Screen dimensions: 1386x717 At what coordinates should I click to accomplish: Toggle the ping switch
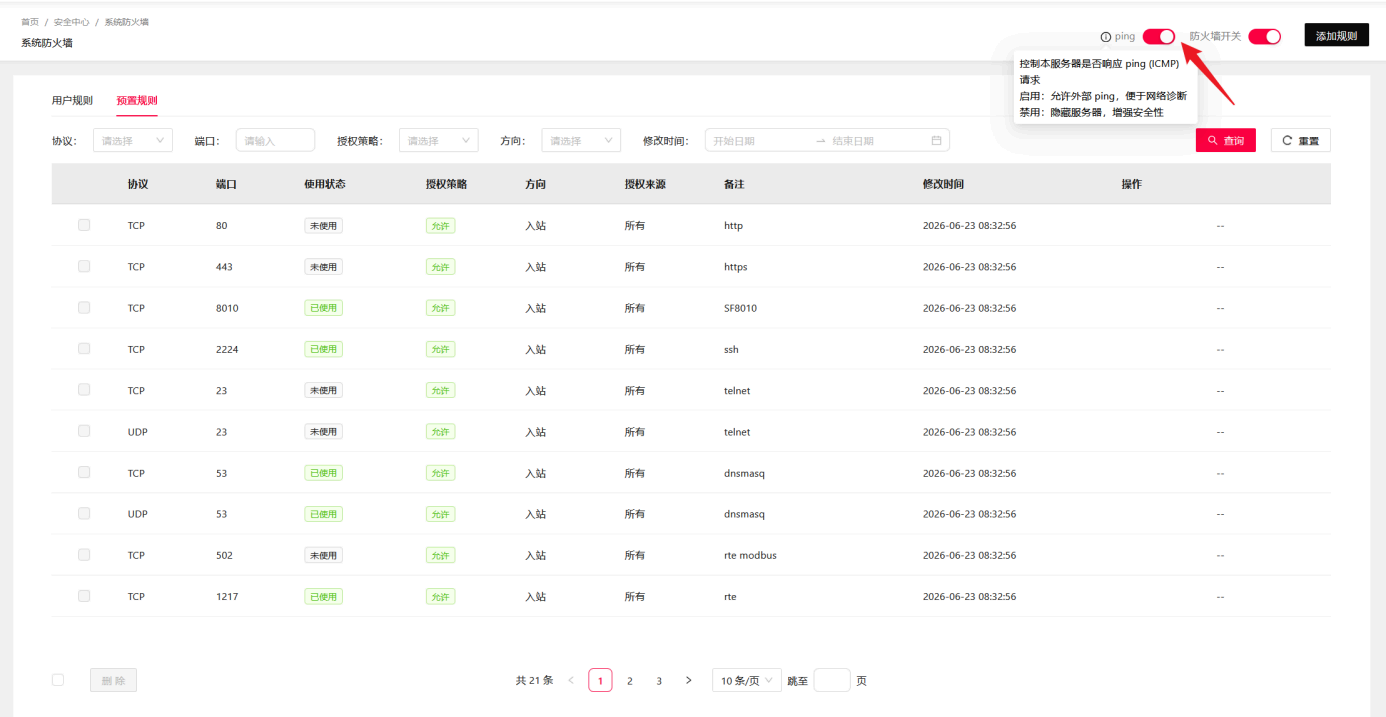[x=1159, y=36]
